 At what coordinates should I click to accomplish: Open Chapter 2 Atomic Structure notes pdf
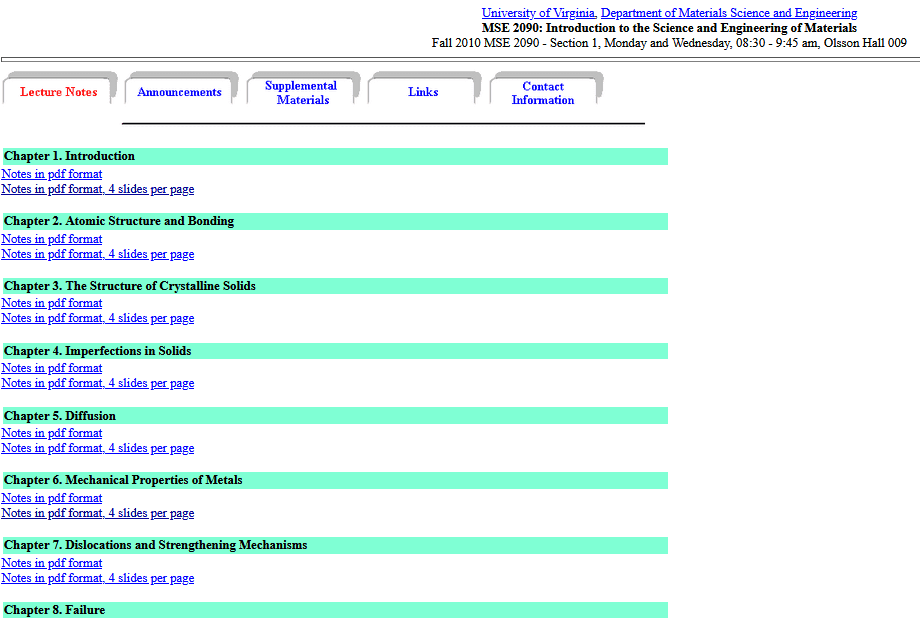(52, 239)
